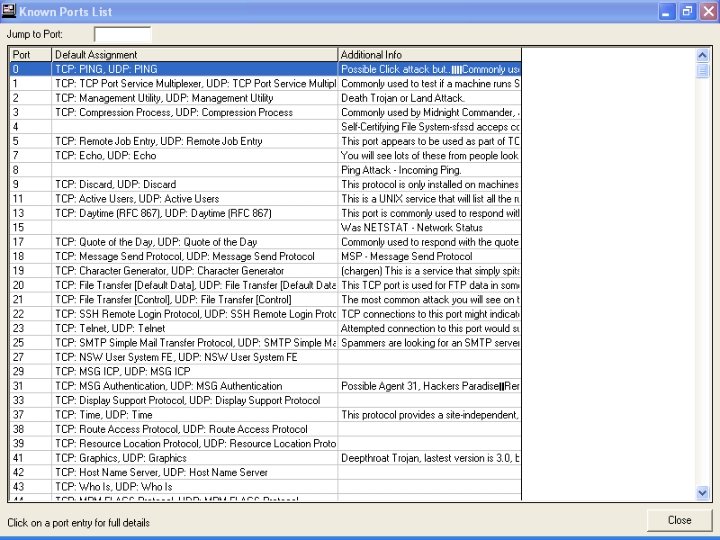Click 'Possible Agent 31, Hackers Paradise' cell
The height and width of the screenshot is (540, 720).
pos(429,386)
